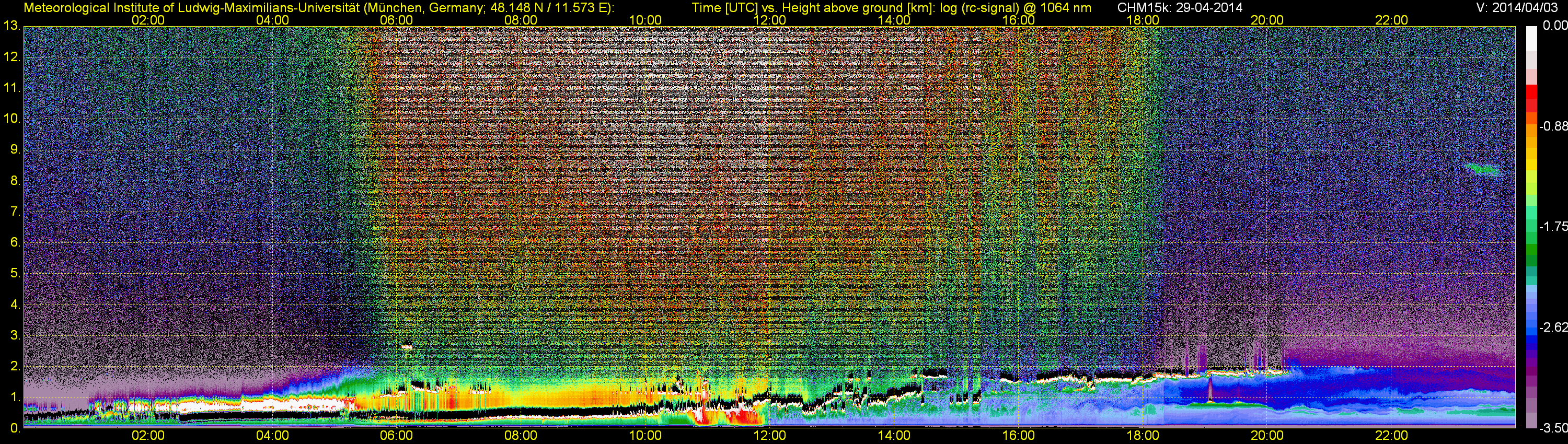Click the 16:00 label on top time axis
This screenshot has height=444, width=1568.
(1018, 20)
